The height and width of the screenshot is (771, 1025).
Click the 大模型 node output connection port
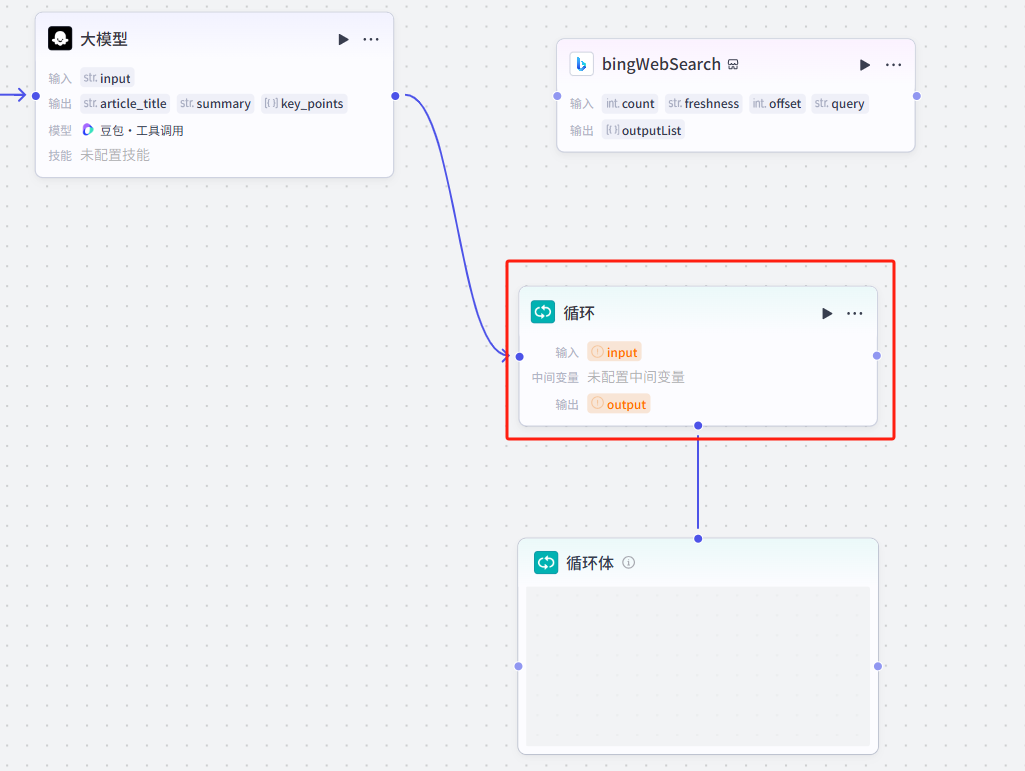(395, 96)
